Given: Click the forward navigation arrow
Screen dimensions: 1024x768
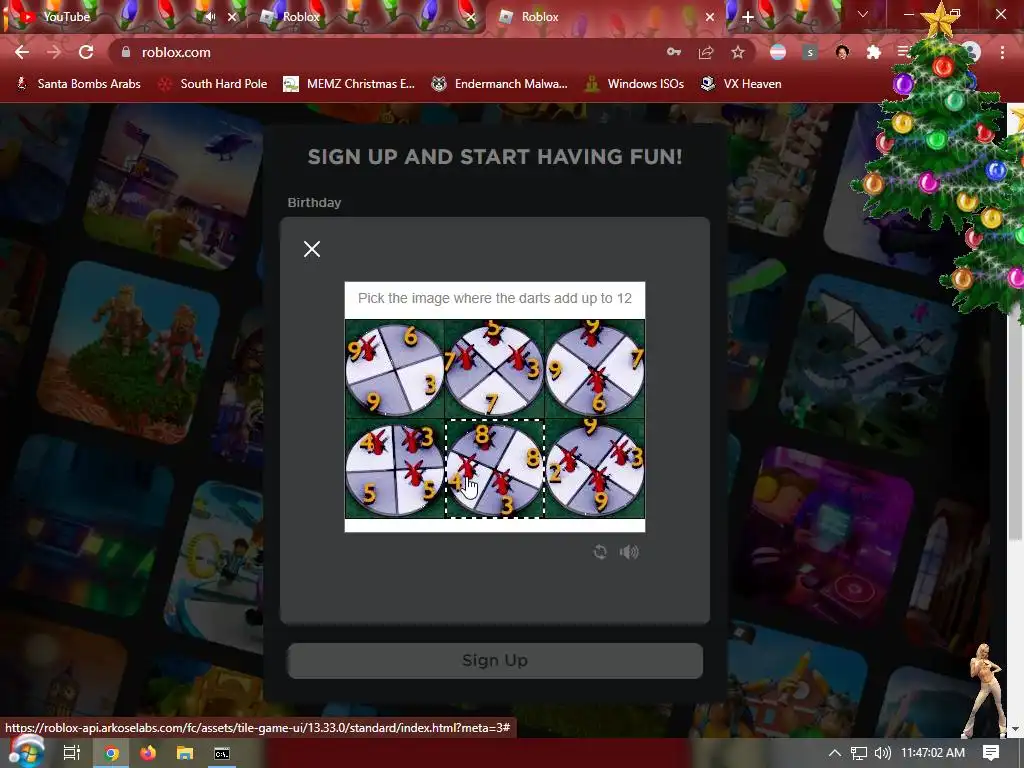Looking at the screenshot, I should coord(54,52).
